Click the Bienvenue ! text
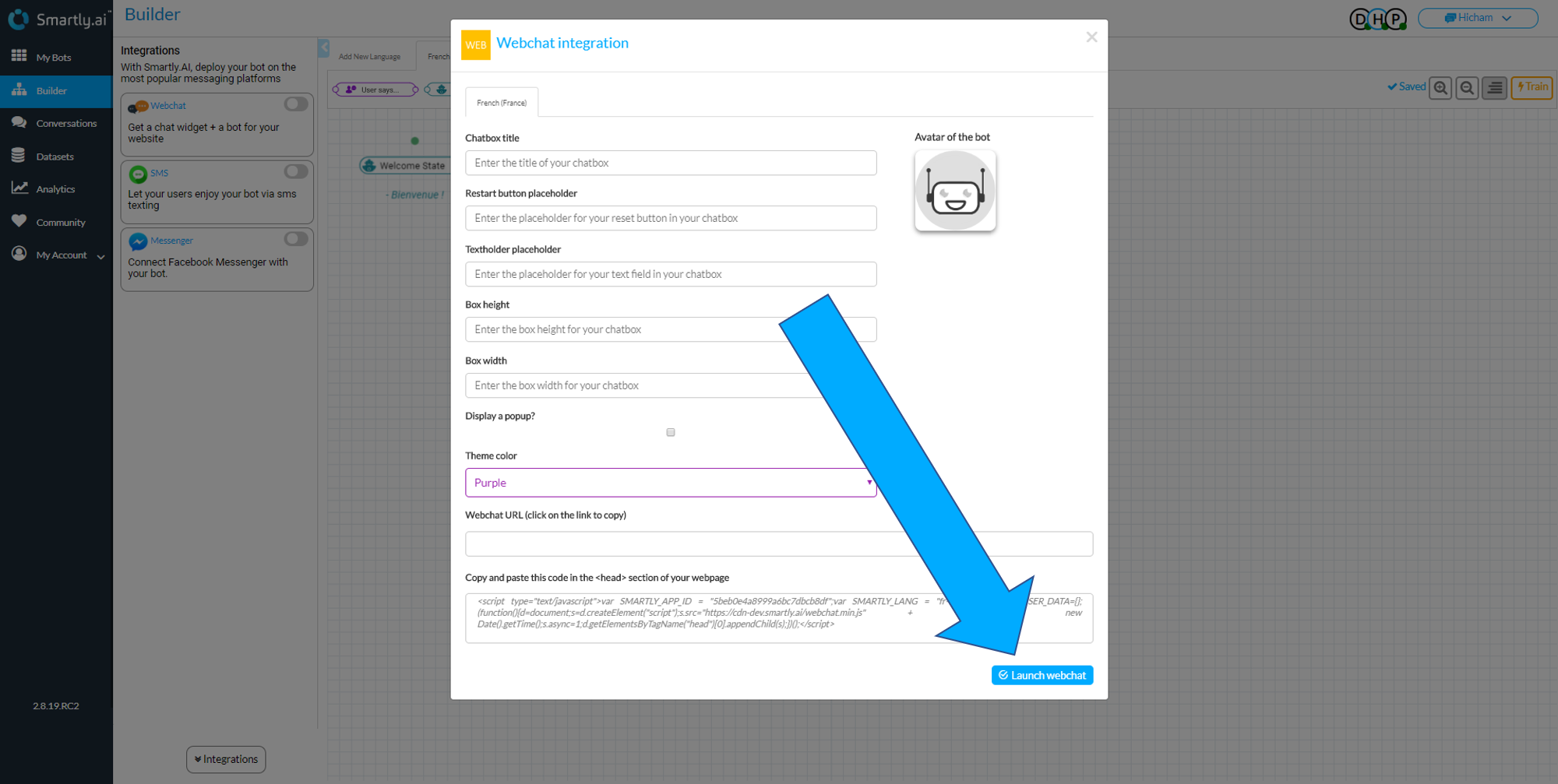 tap(415, 195)
